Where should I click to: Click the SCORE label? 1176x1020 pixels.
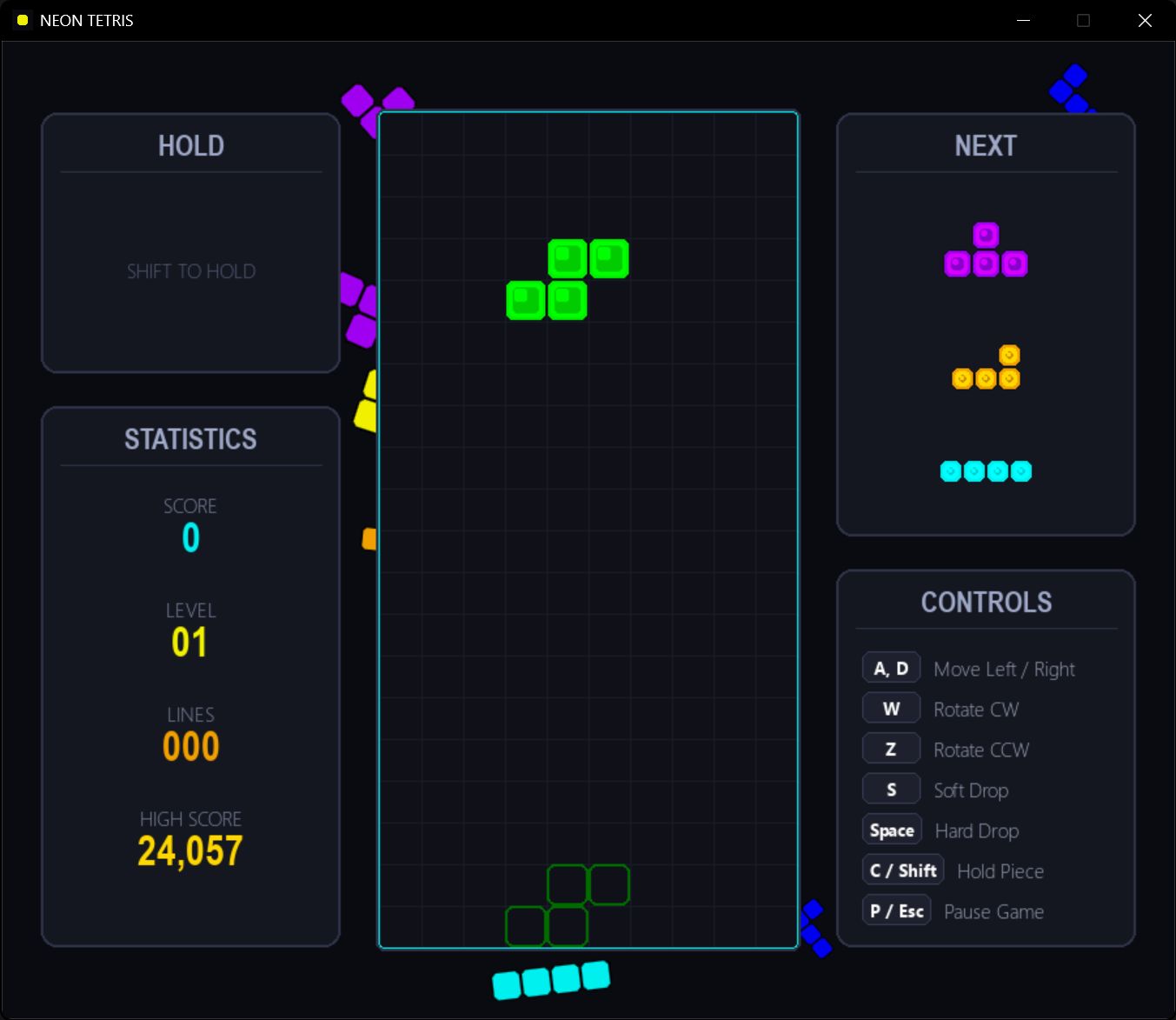190,506
